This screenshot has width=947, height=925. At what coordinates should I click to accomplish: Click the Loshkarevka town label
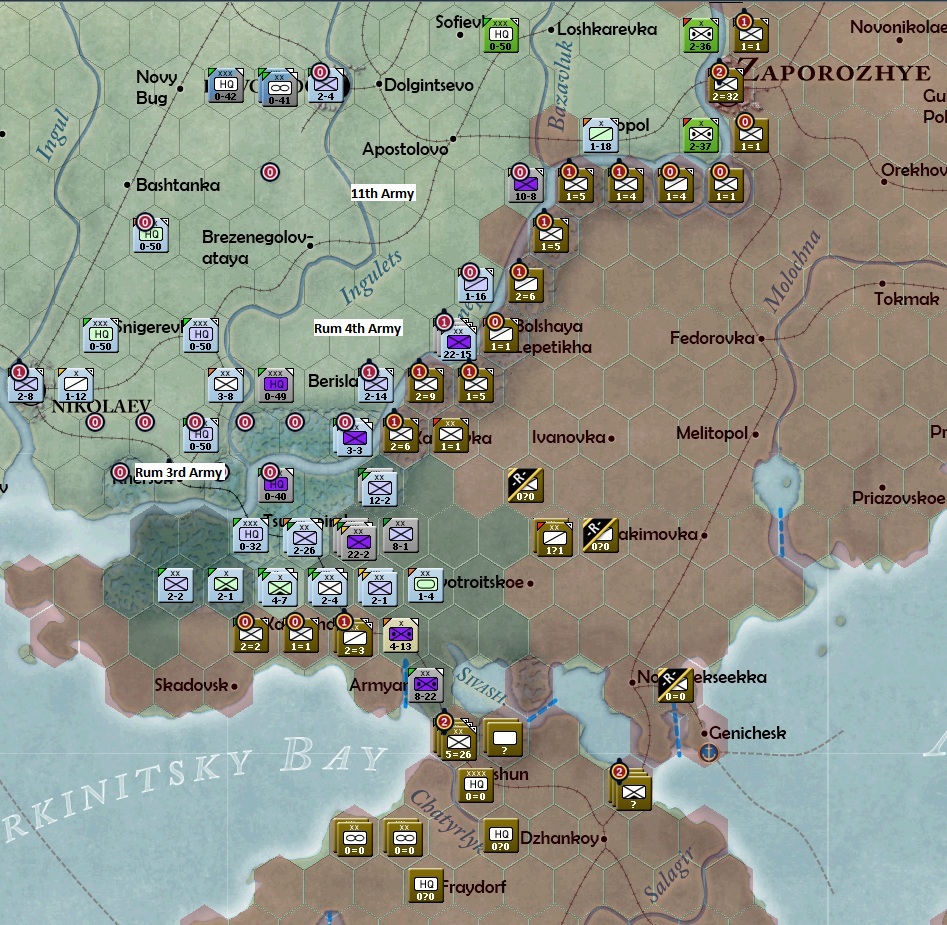point(606,28)
